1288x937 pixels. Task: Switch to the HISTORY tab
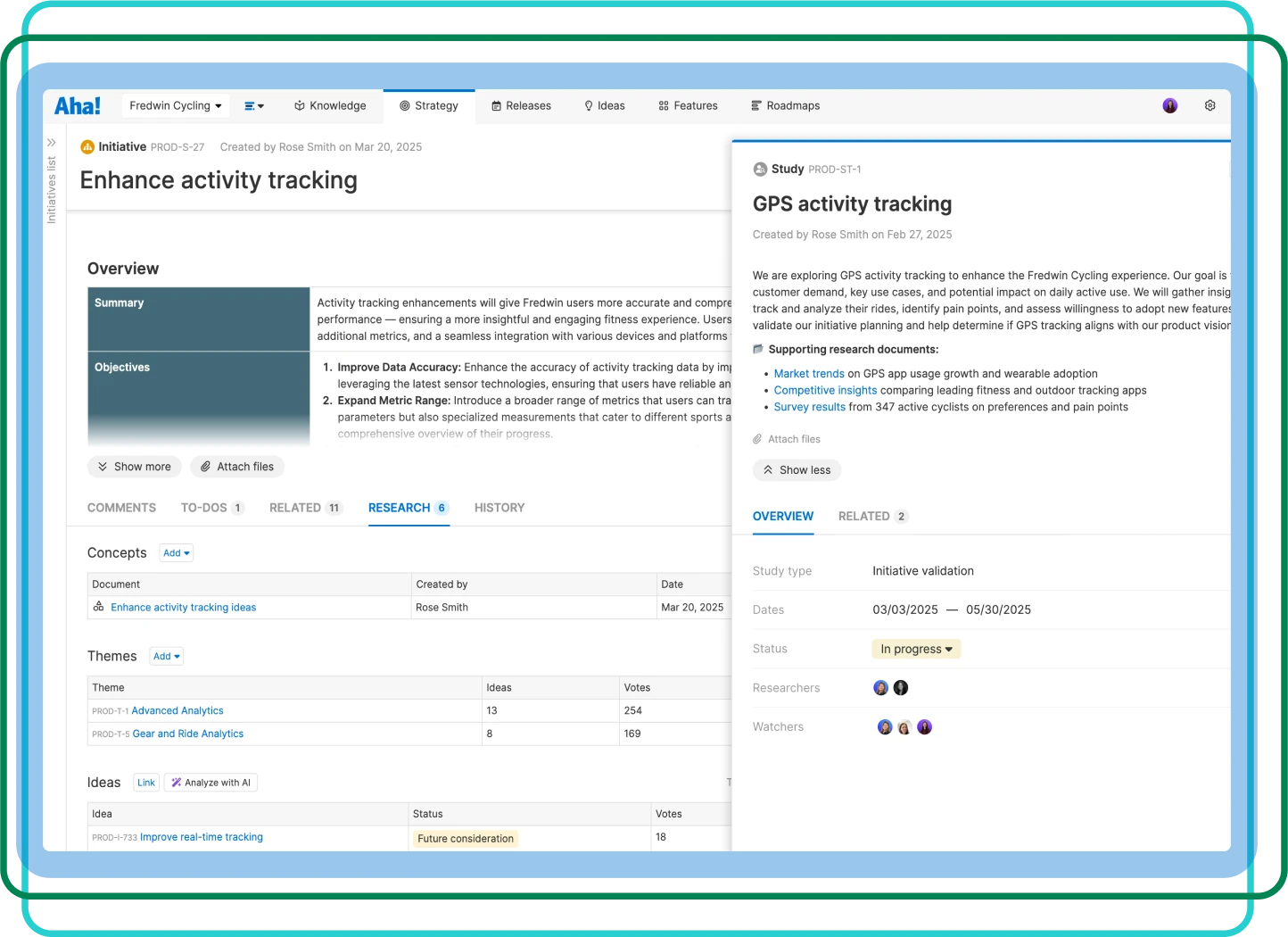pyautogui.click(x=500, y=508)
